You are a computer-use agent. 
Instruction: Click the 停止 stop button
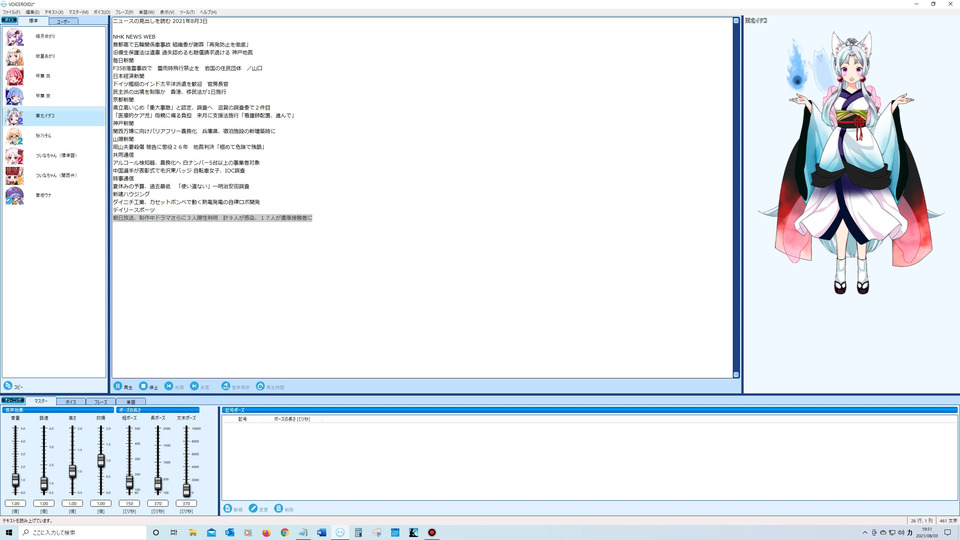click(x=149, y=386)
